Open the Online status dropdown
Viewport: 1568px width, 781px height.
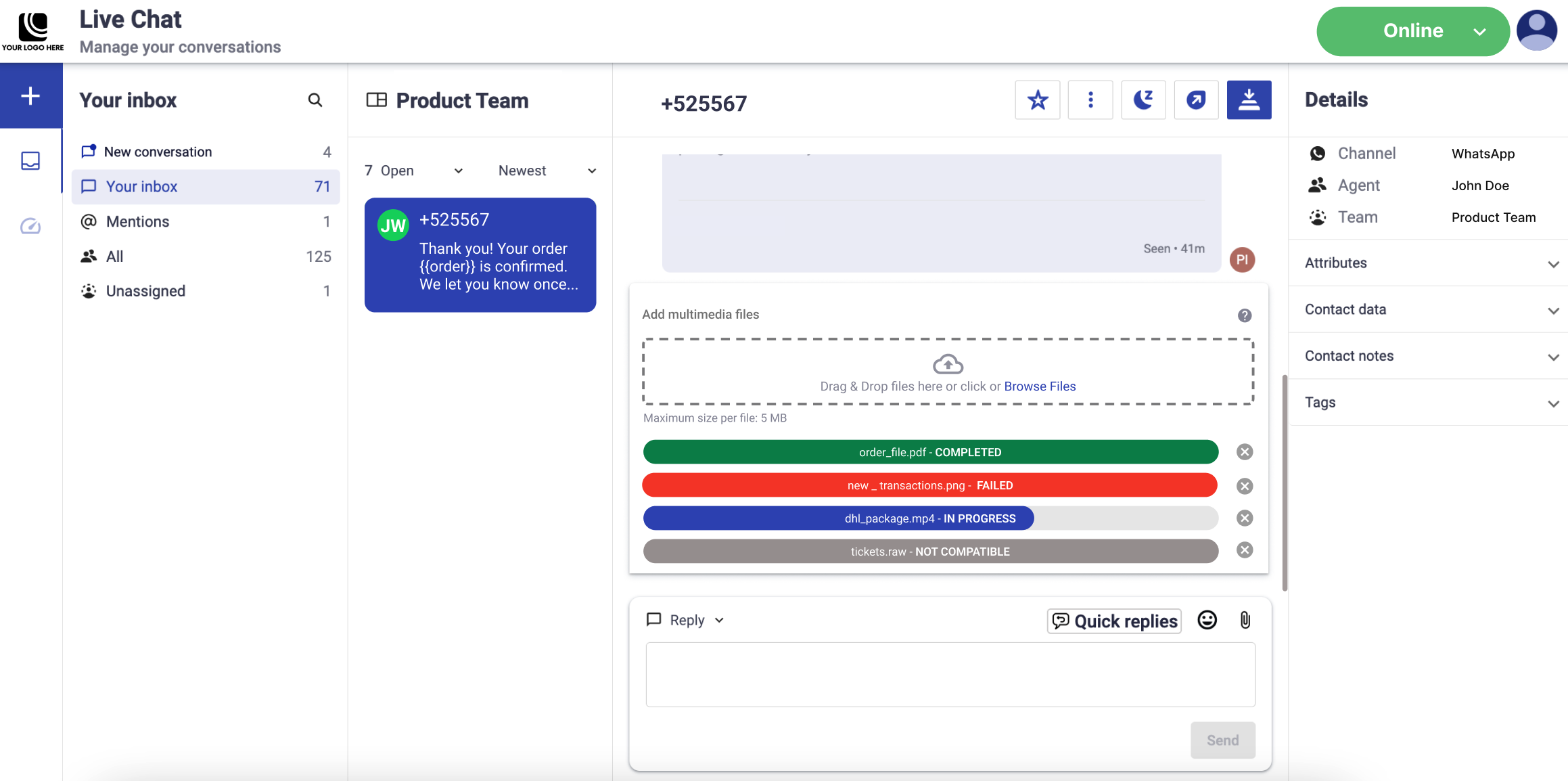click(x=1412, y=31)
